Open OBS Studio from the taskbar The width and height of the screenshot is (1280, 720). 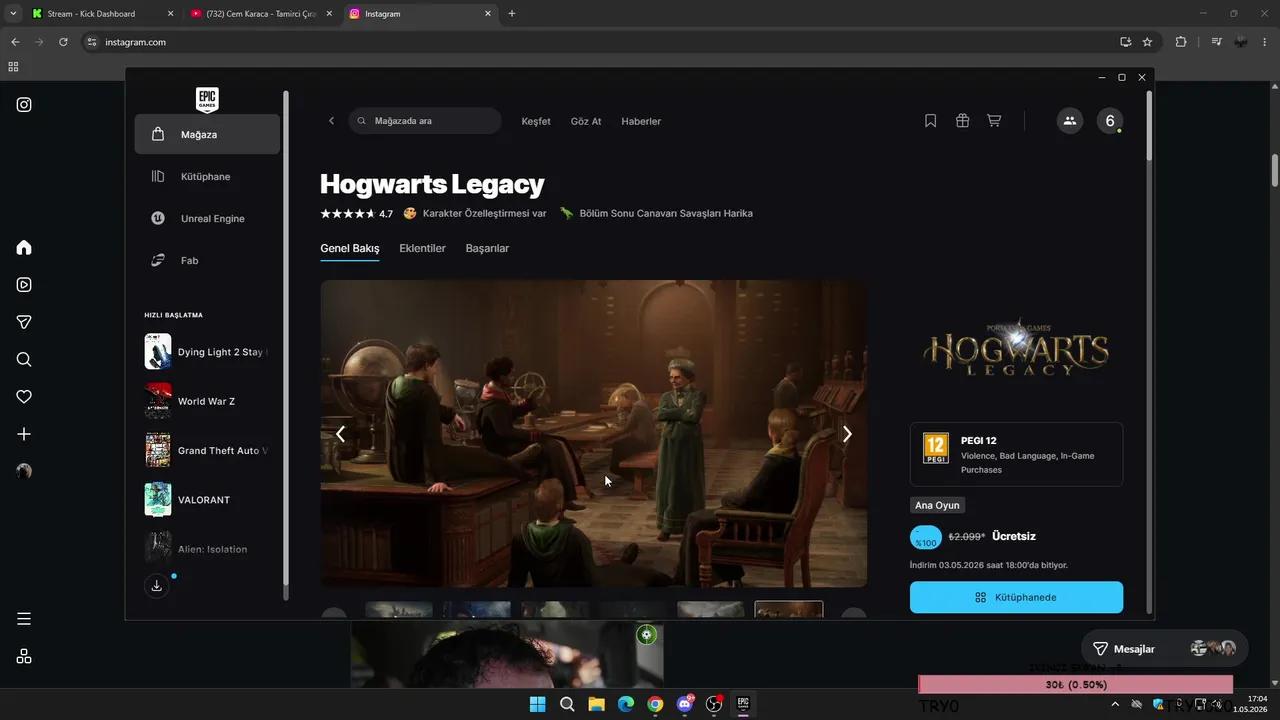[714, 704]
